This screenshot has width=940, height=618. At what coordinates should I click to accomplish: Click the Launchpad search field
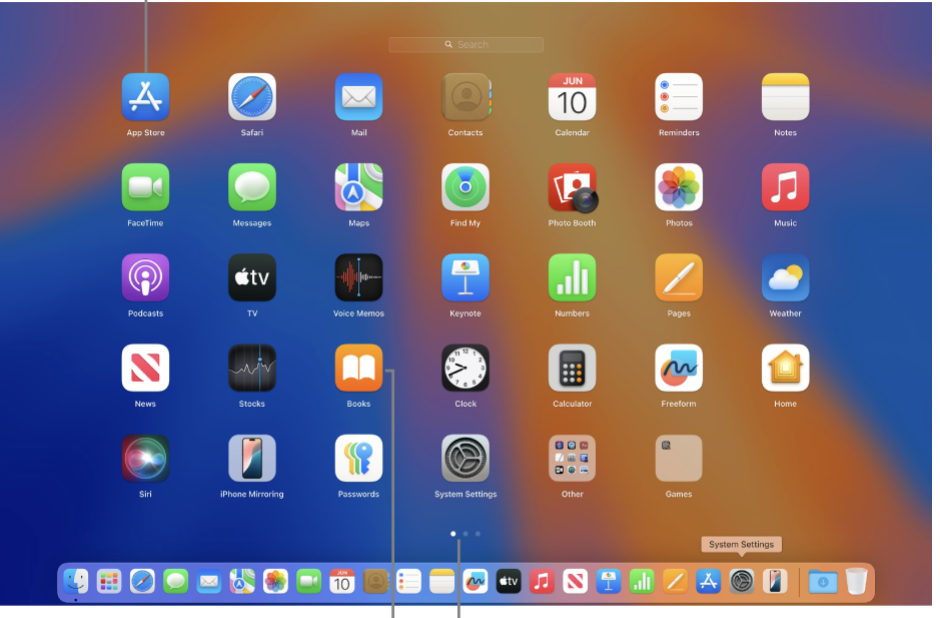(466, 45)
